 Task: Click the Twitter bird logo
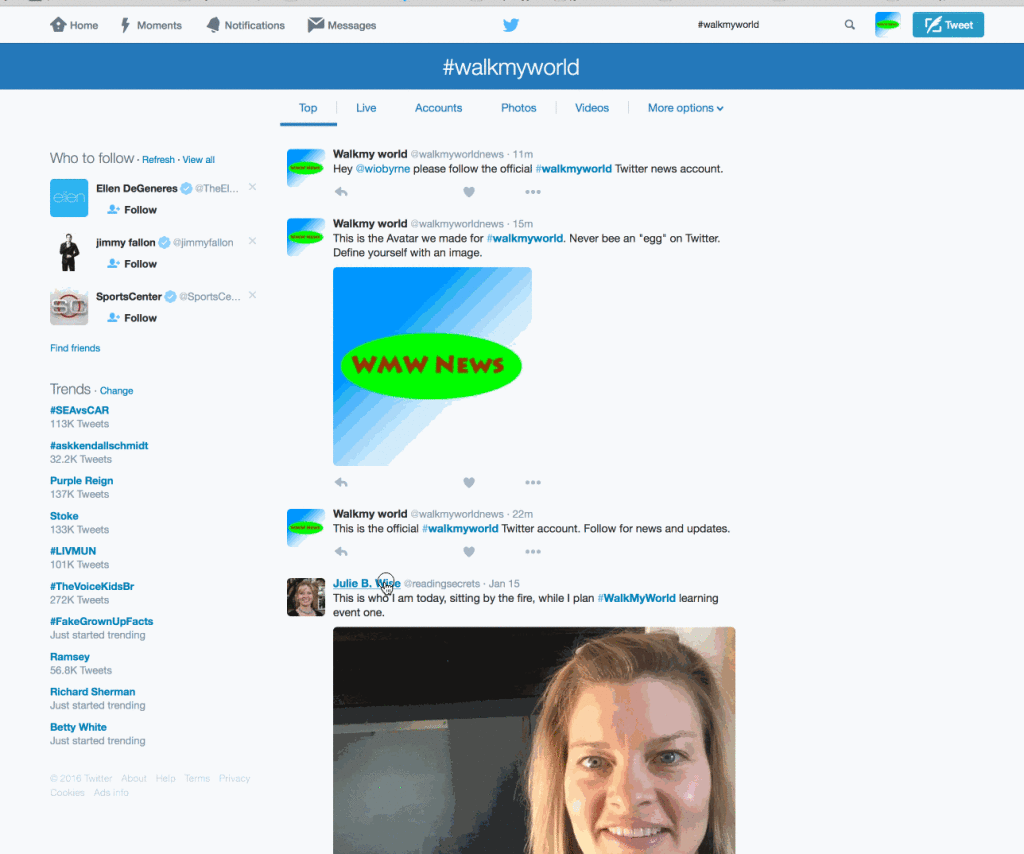pyautogui.click(x=511, y=25)
